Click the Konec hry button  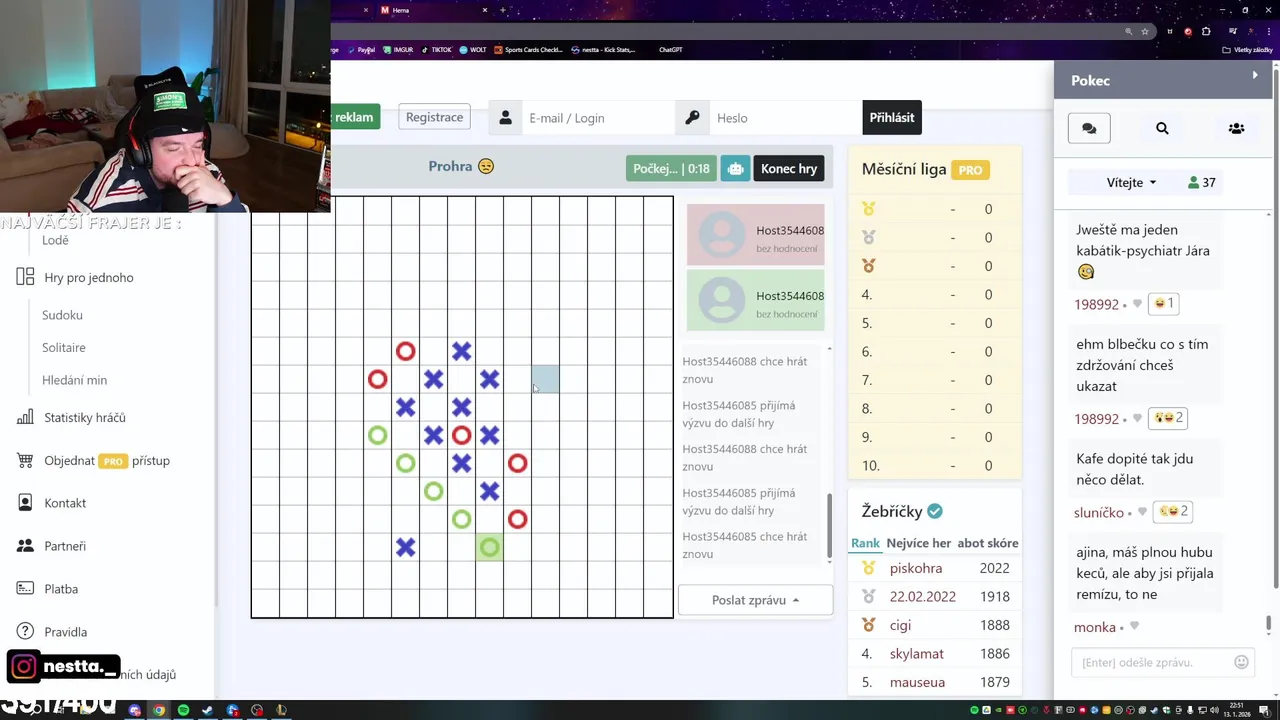[789, 168]
